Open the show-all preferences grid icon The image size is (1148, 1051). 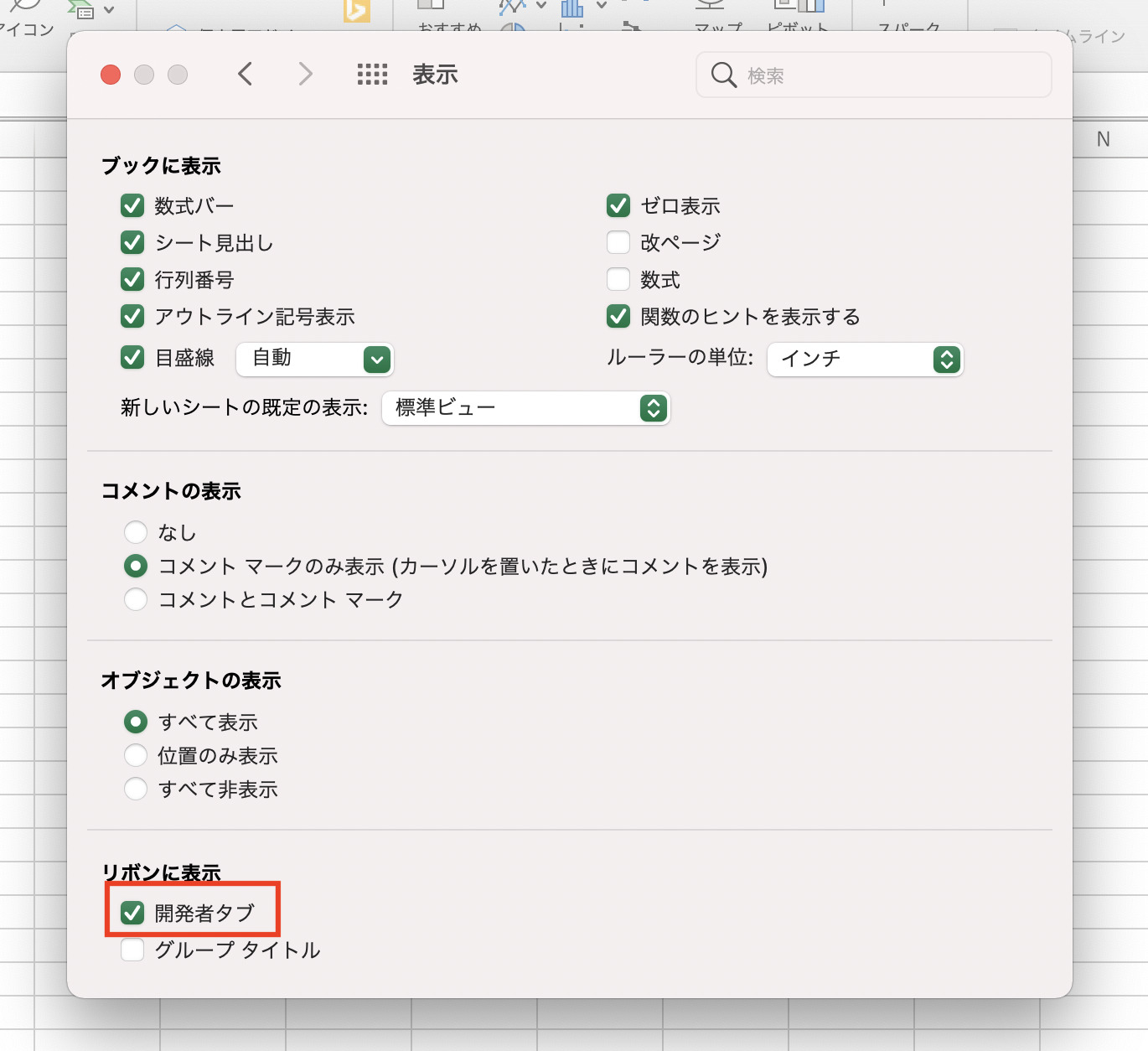[371, 75]
